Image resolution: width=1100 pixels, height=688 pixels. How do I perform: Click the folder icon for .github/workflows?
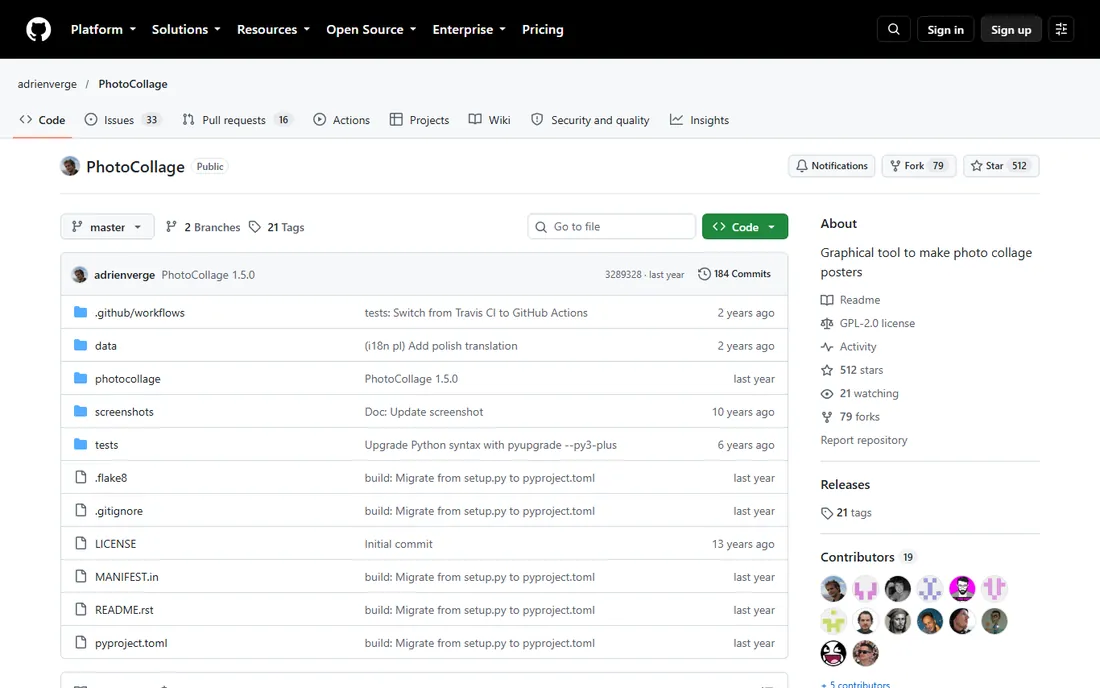click(x=81, y=312)
